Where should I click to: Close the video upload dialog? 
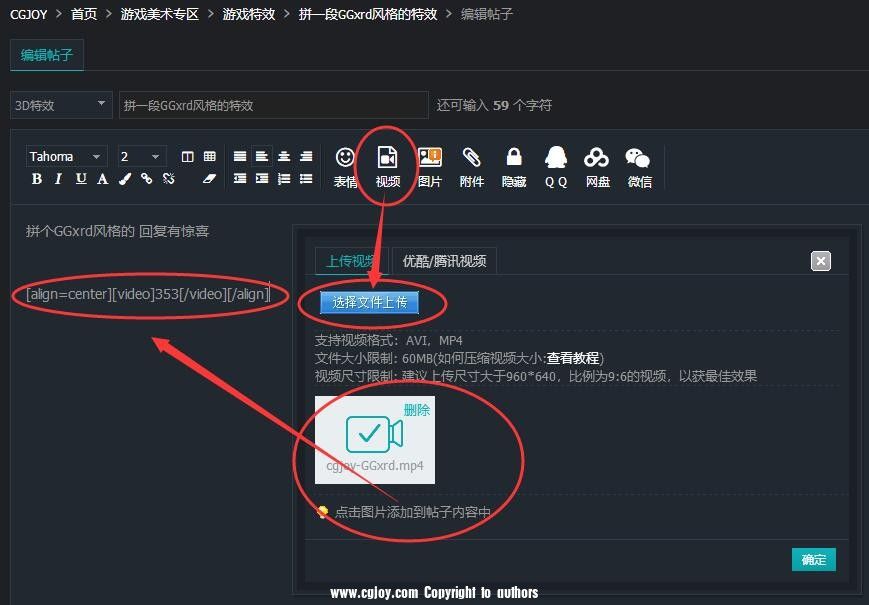pyautogui.click(x=821, y=261)
